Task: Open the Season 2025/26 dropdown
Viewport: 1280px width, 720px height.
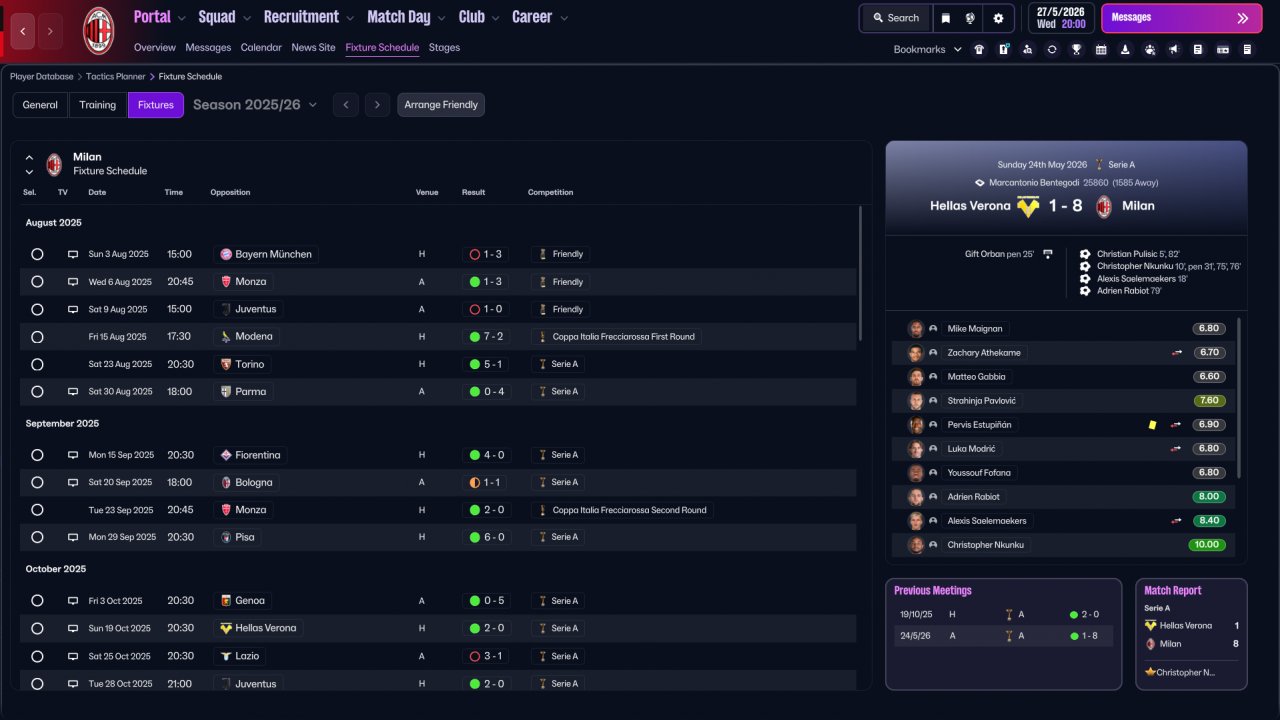Action: pyautogui.click(x=255, y=105)
